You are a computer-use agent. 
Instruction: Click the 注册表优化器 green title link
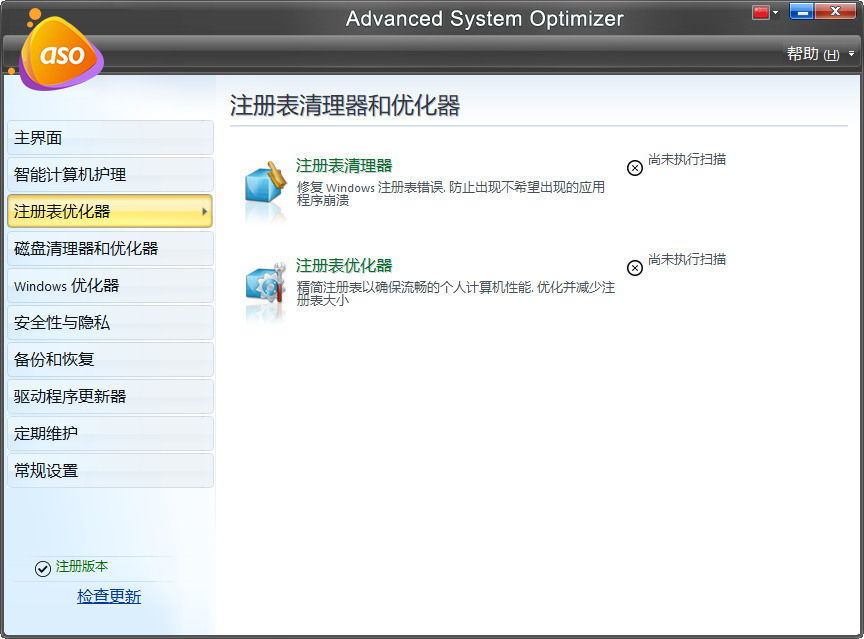(344, 266)
